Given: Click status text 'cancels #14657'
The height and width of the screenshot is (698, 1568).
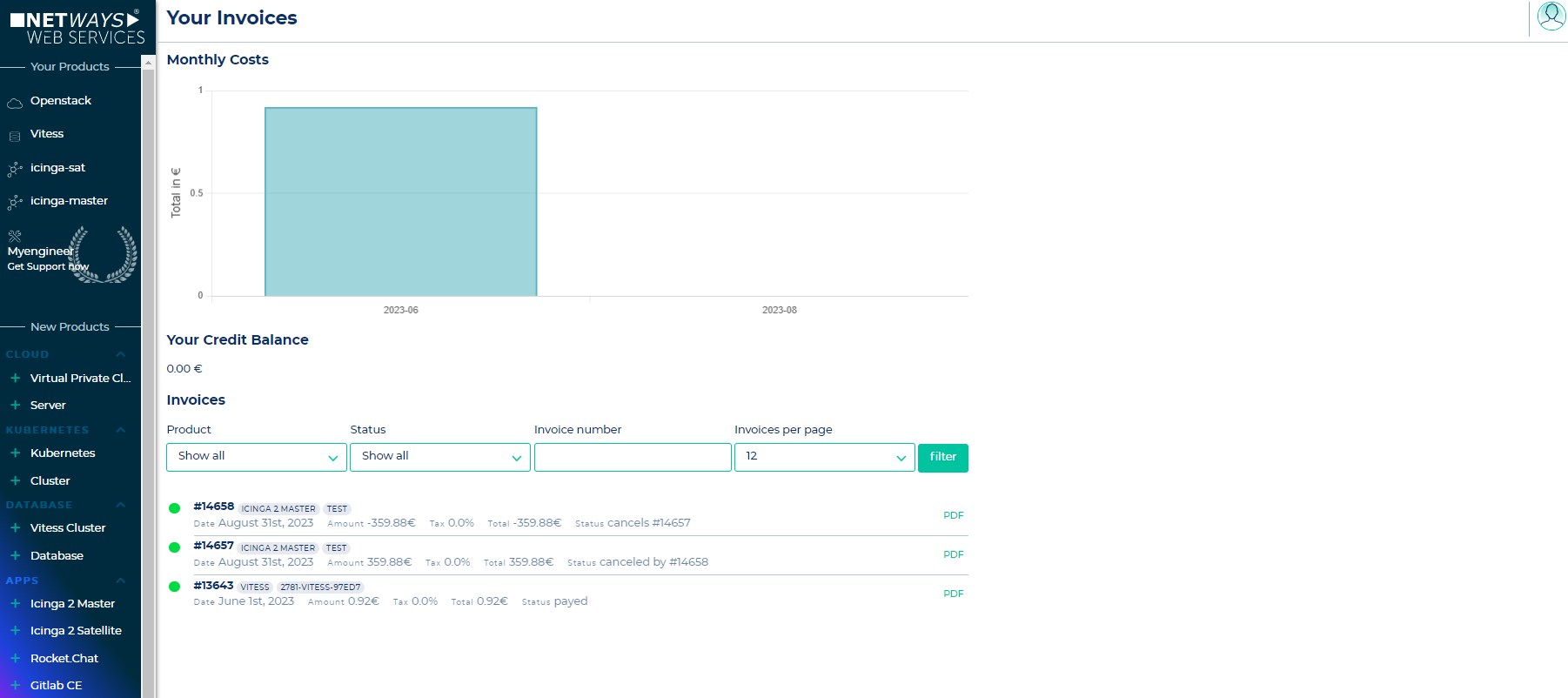Looking at the screenshot, I should [x=648, y=523].
